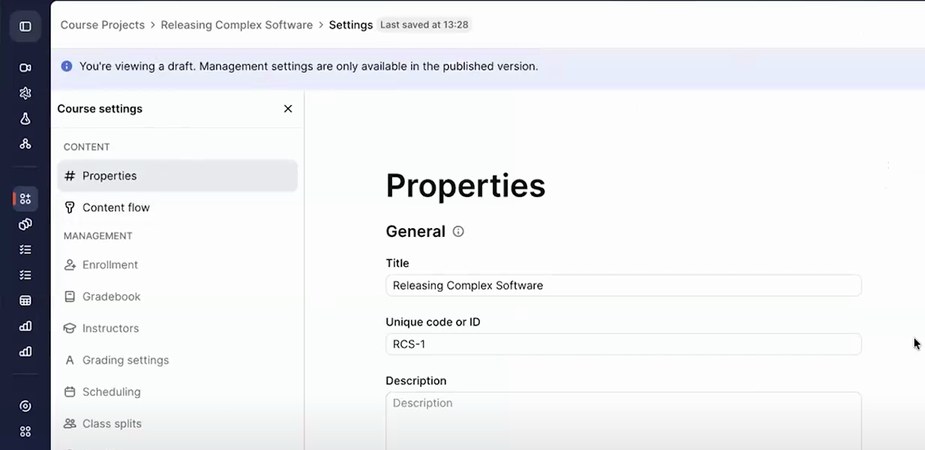Open the overlapping circles sidebar icon
The width and height of the screenshot is (925, 450).
(25, 224)
